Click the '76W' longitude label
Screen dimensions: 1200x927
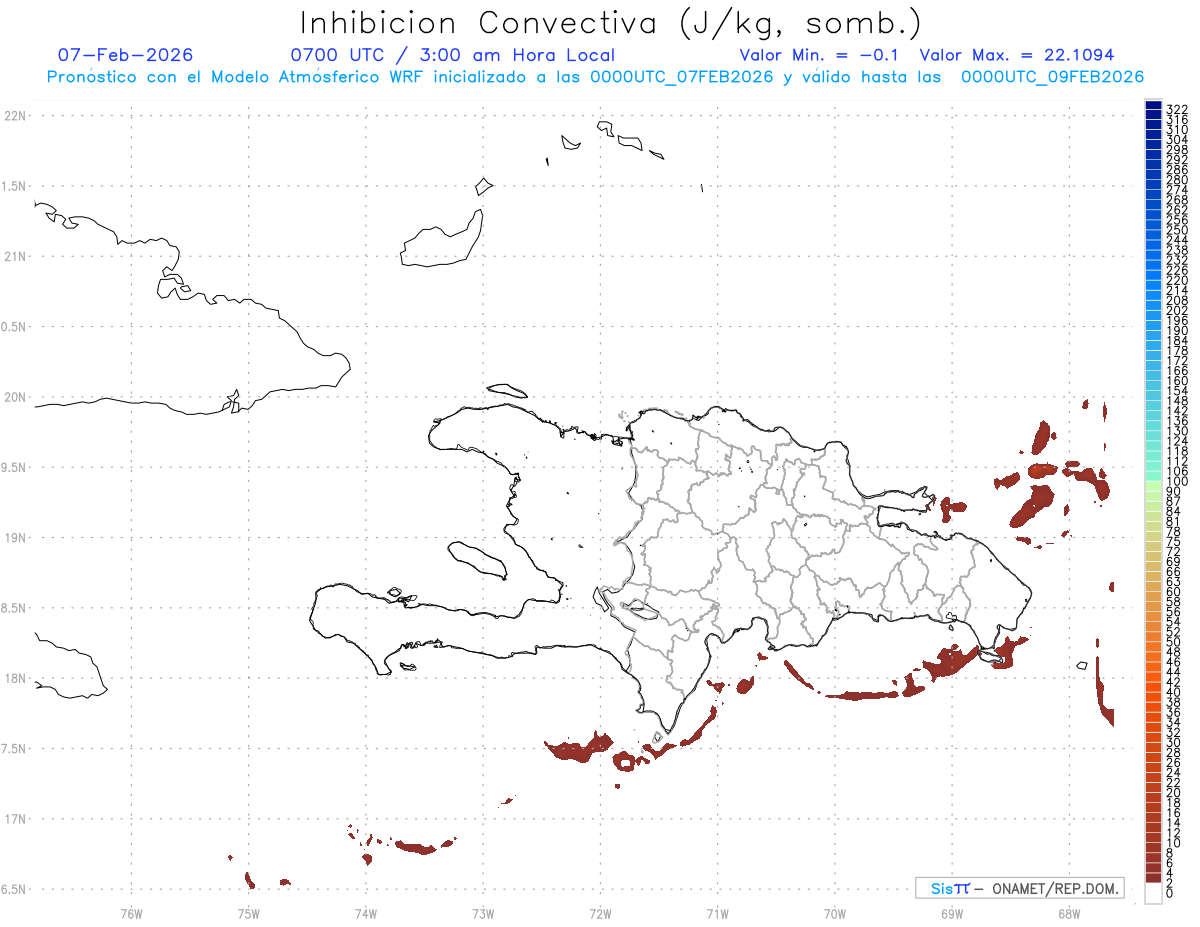(x=131, y=913)
